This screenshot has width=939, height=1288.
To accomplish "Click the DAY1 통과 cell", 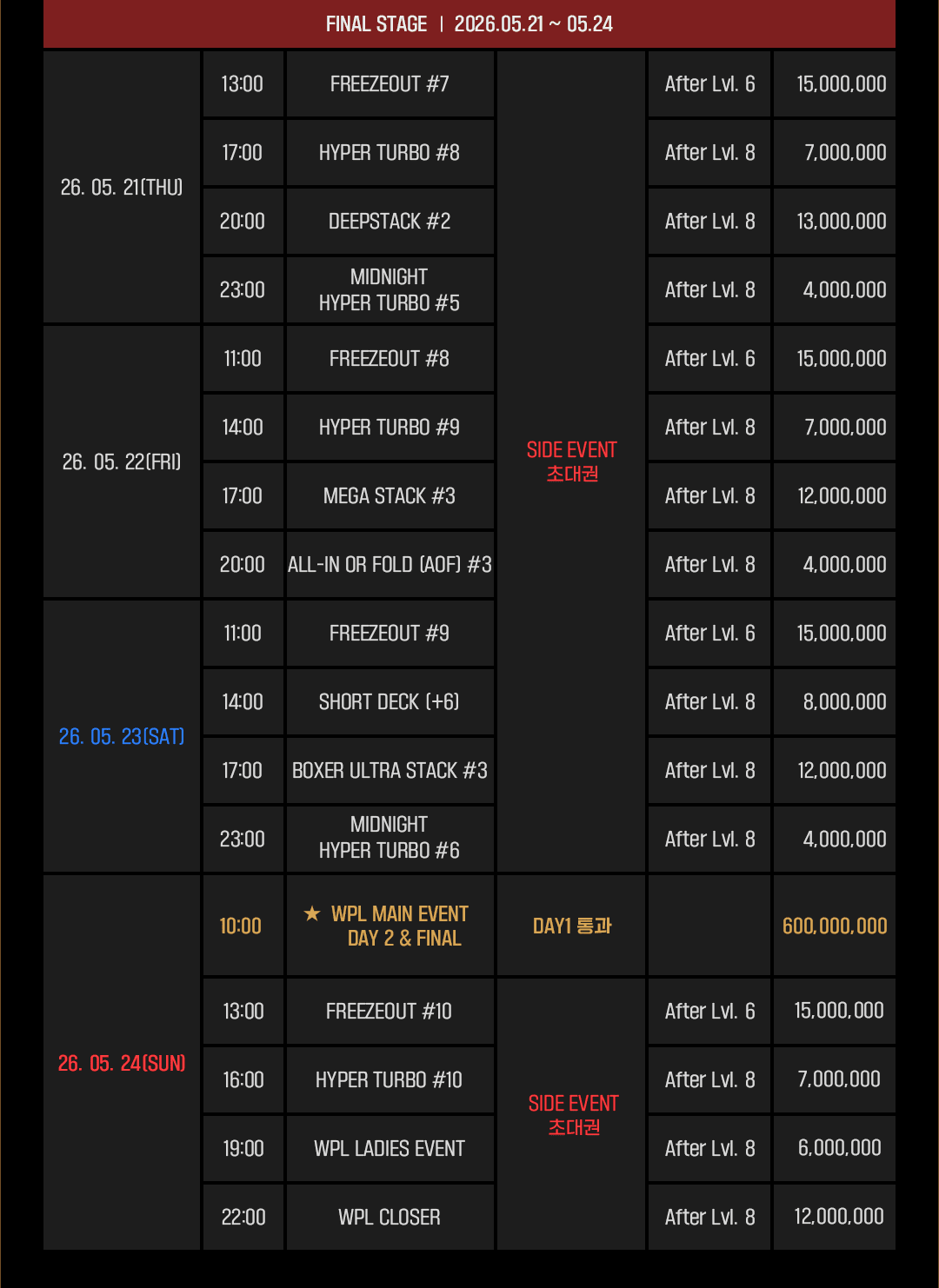I will (571, 926).
